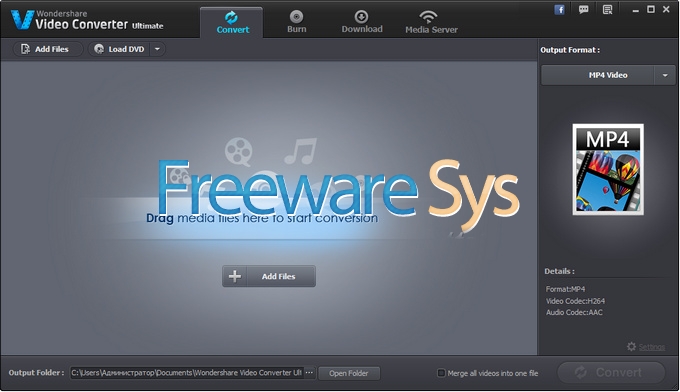Open the Settings link with gear icon
The height and width of the screenshot is (392, 680).
coord(646,347)
